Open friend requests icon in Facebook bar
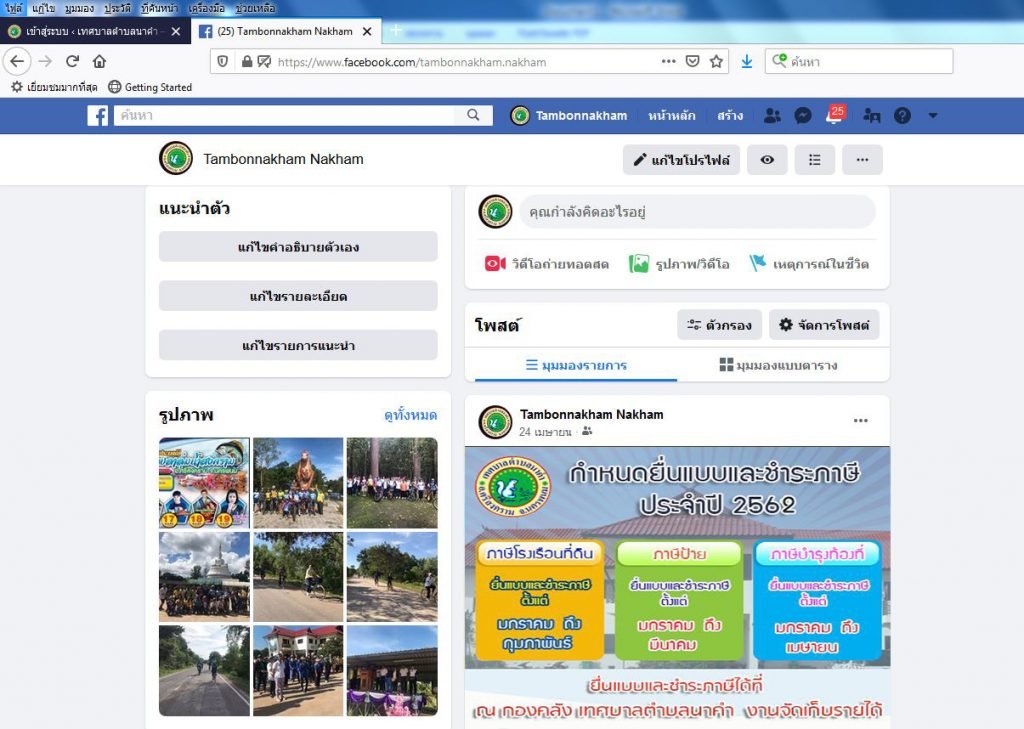Screen dimensions: 1024x729 click(771, 116)
